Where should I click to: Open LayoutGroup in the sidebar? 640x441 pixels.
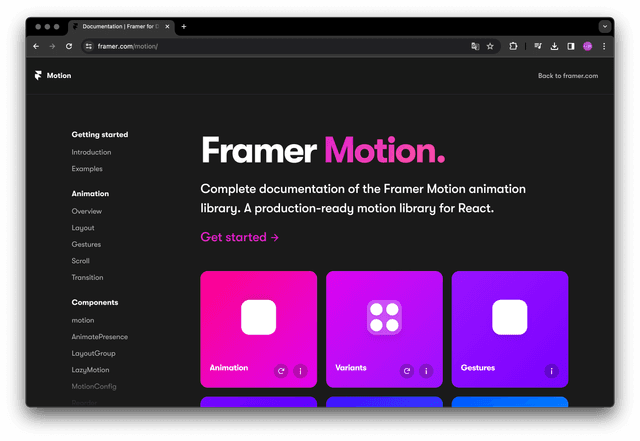click(x=93, y=354)
